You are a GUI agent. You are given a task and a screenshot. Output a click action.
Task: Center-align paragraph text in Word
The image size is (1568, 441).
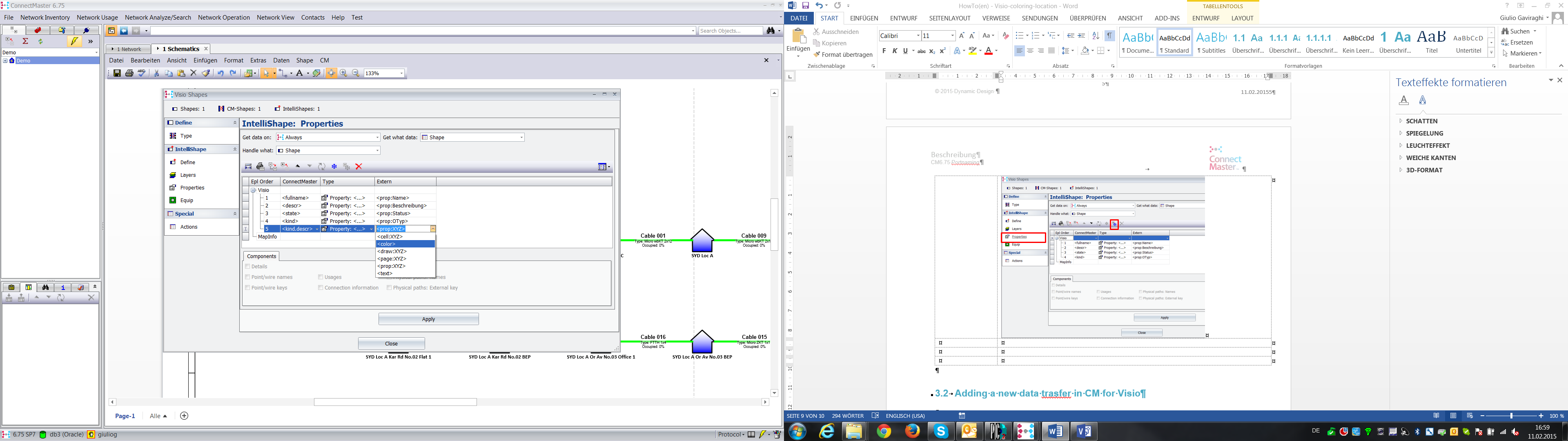coord(1030,51)
